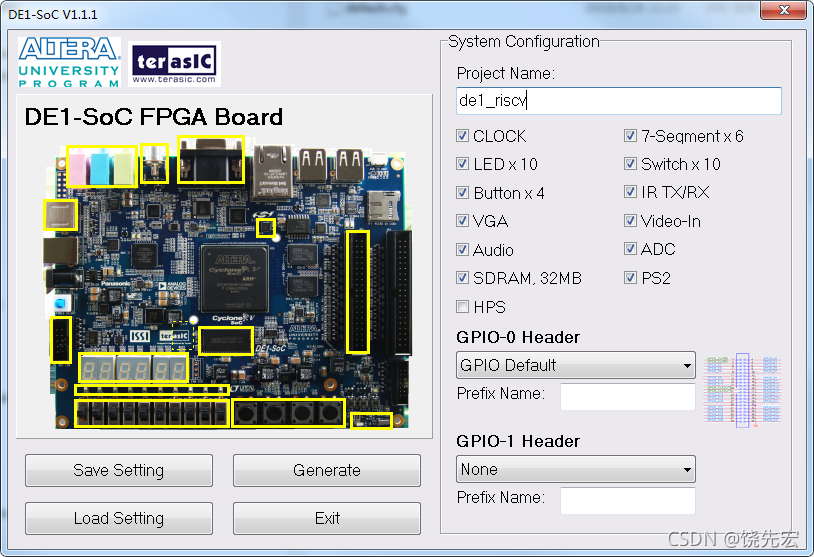The width and height of the screenshot is (814, 557).
Task: Click the Exit button
Action: (x=327, y=518)
